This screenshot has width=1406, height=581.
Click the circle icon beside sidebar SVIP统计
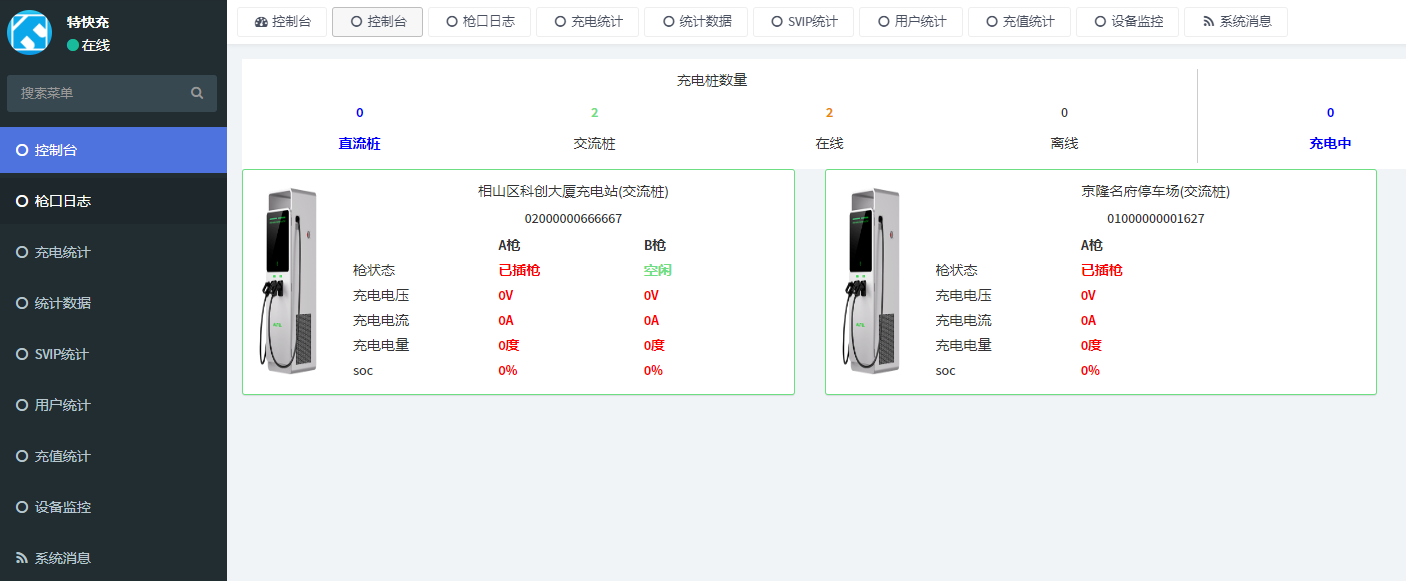[22, 354]
